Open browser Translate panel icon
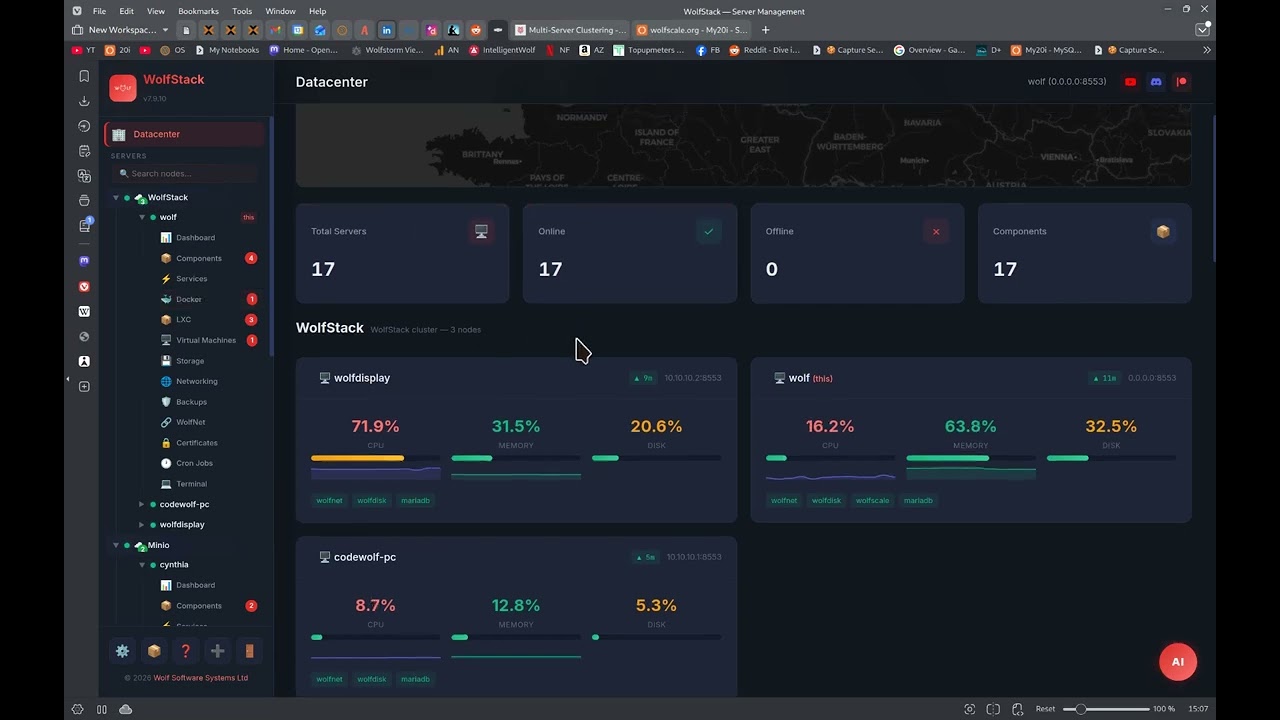 [84, 176]
